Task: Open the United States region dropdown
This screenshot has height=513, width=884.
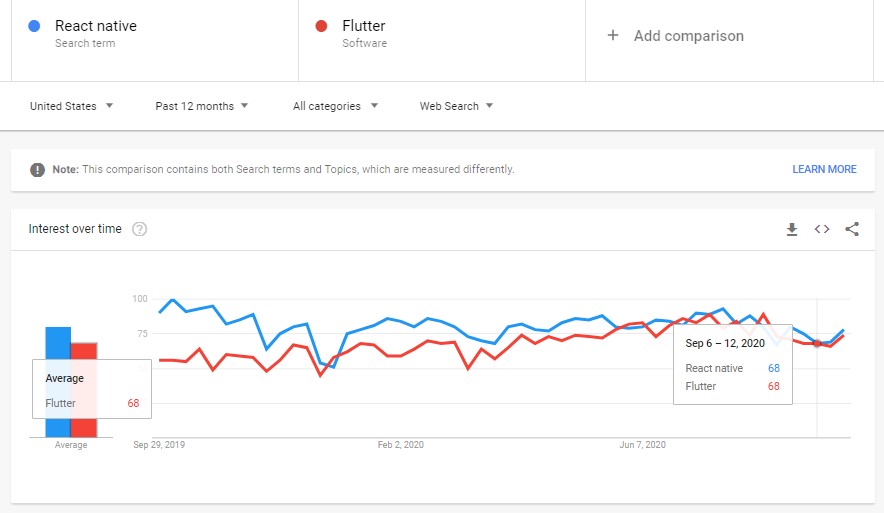Action: coord(72,106)
